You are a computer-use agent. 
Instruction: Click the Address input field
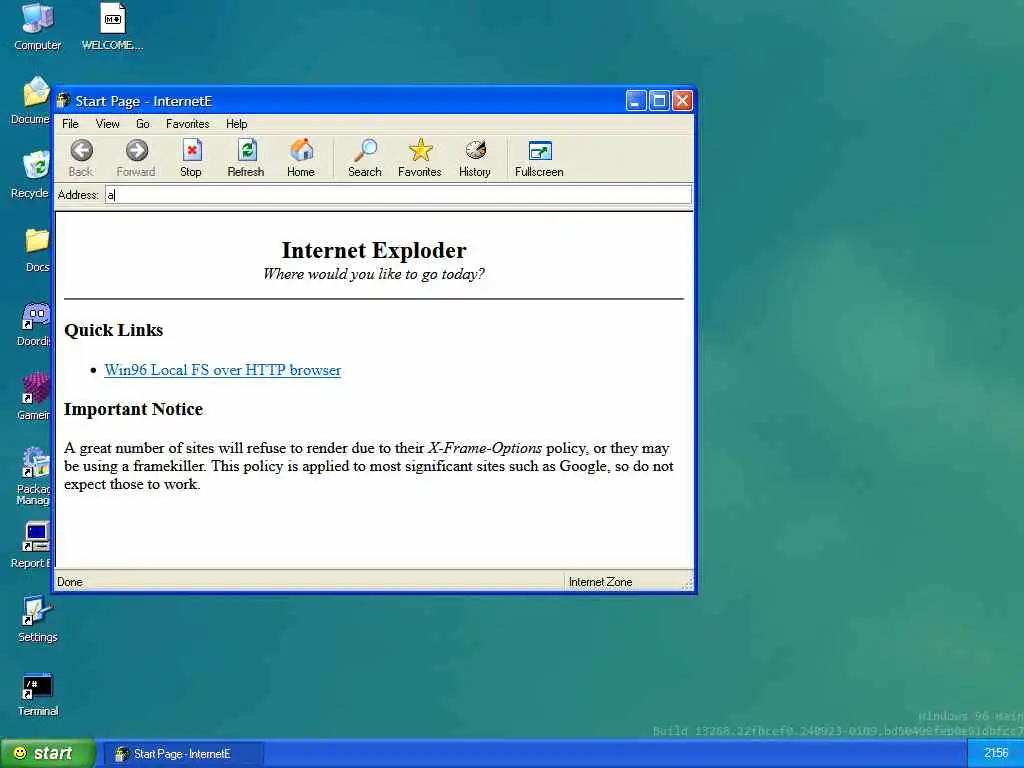coord(398,195)
